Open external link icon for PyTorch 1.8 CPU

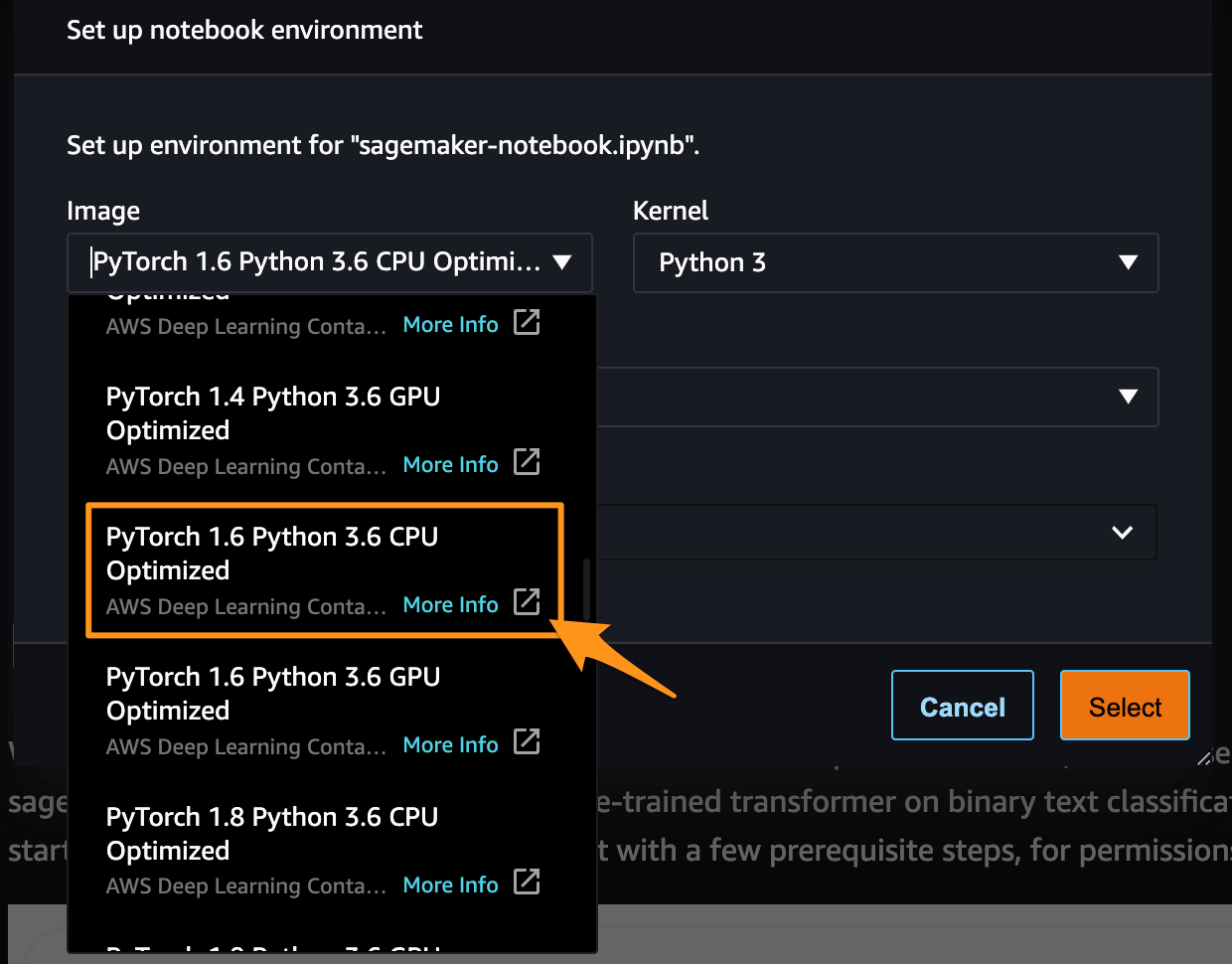pos(527,883)
